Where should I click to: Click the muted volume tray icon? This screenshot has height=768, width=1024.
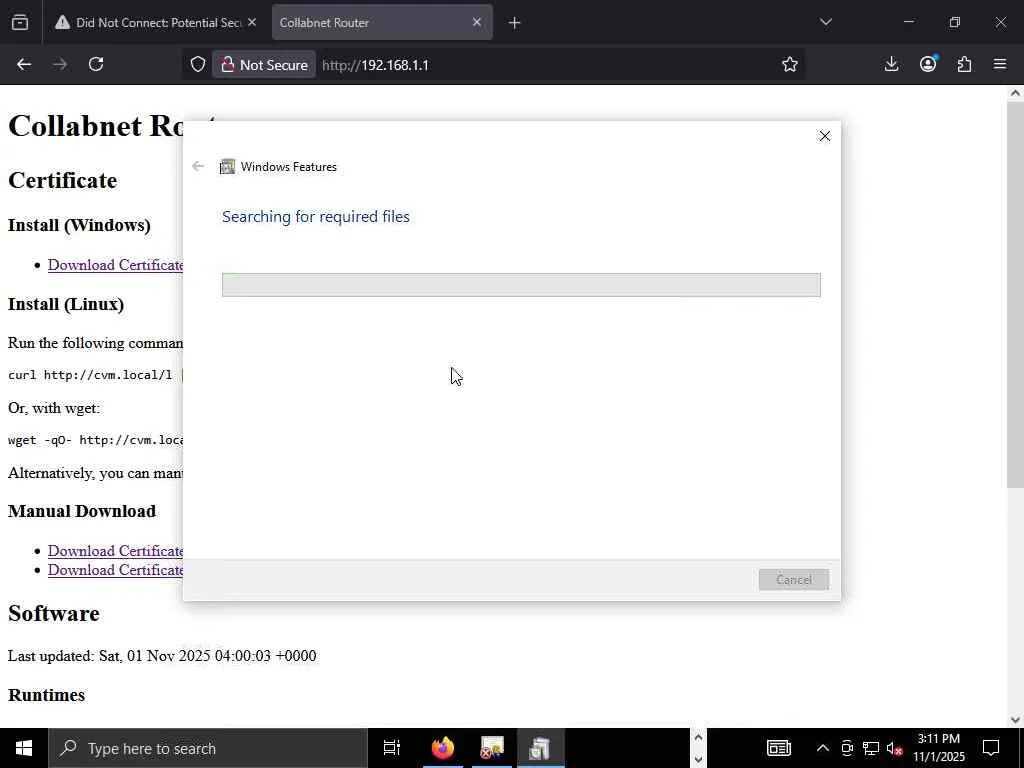895,748
